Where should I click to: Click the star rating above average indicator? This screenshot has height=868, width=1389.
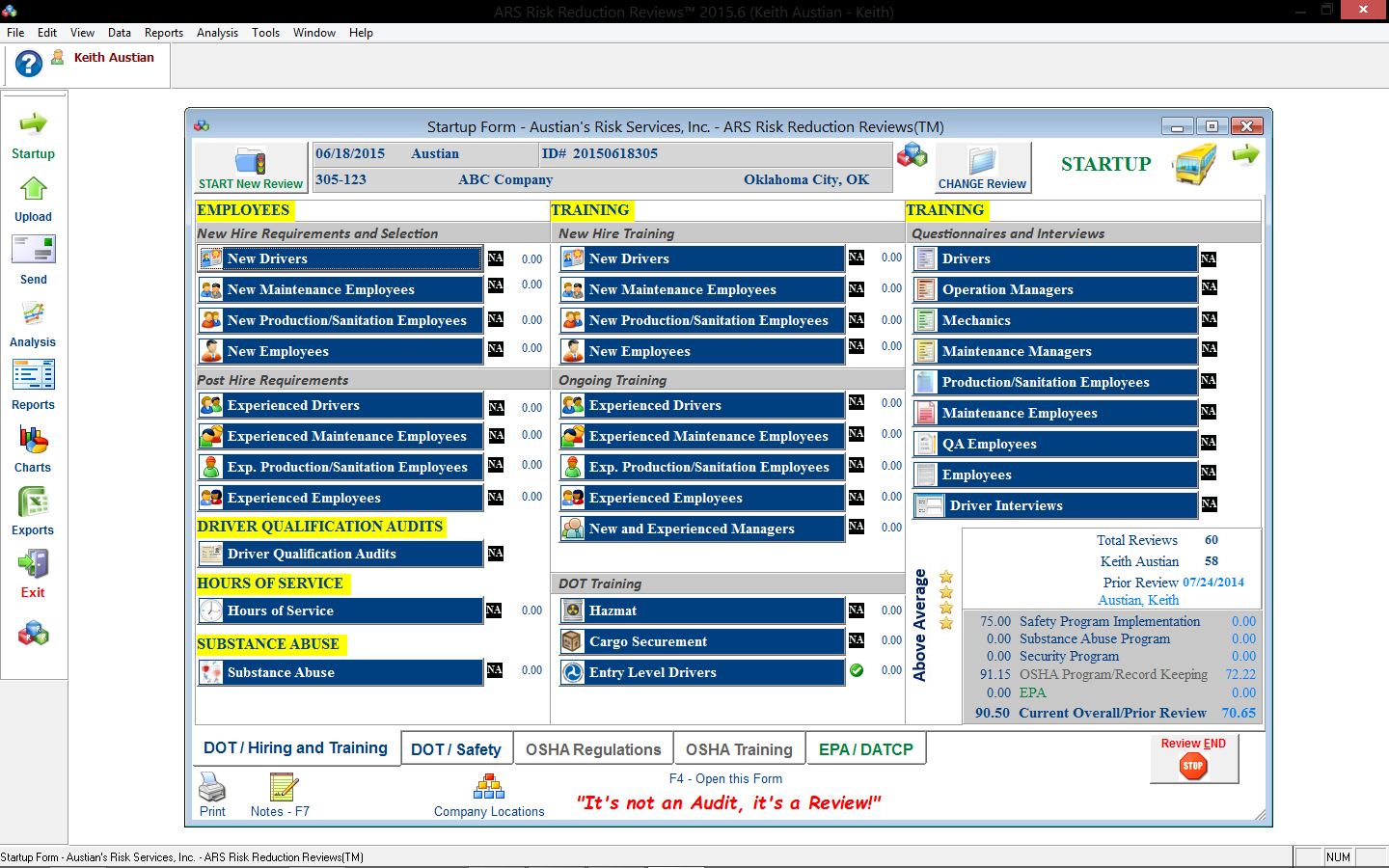946,600
